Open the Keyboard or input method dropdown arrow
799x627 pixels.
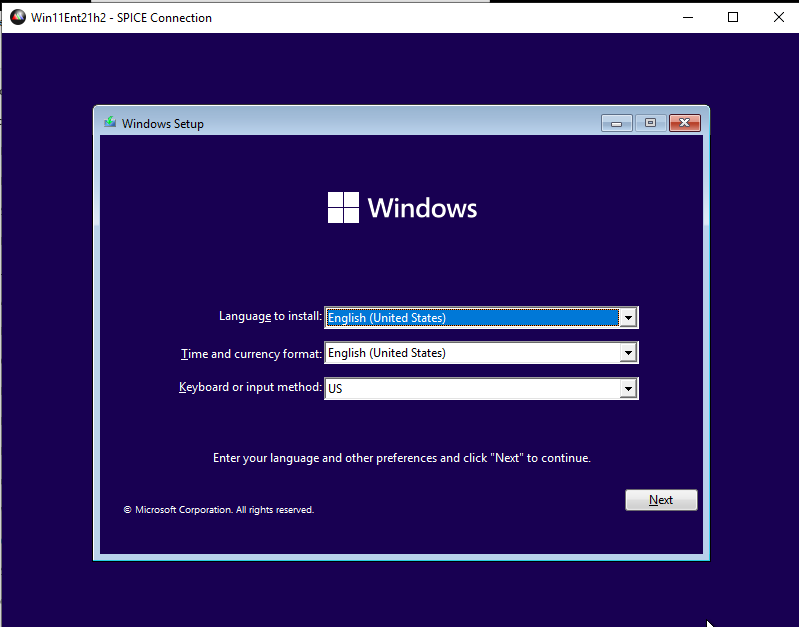tap(628, 388)
